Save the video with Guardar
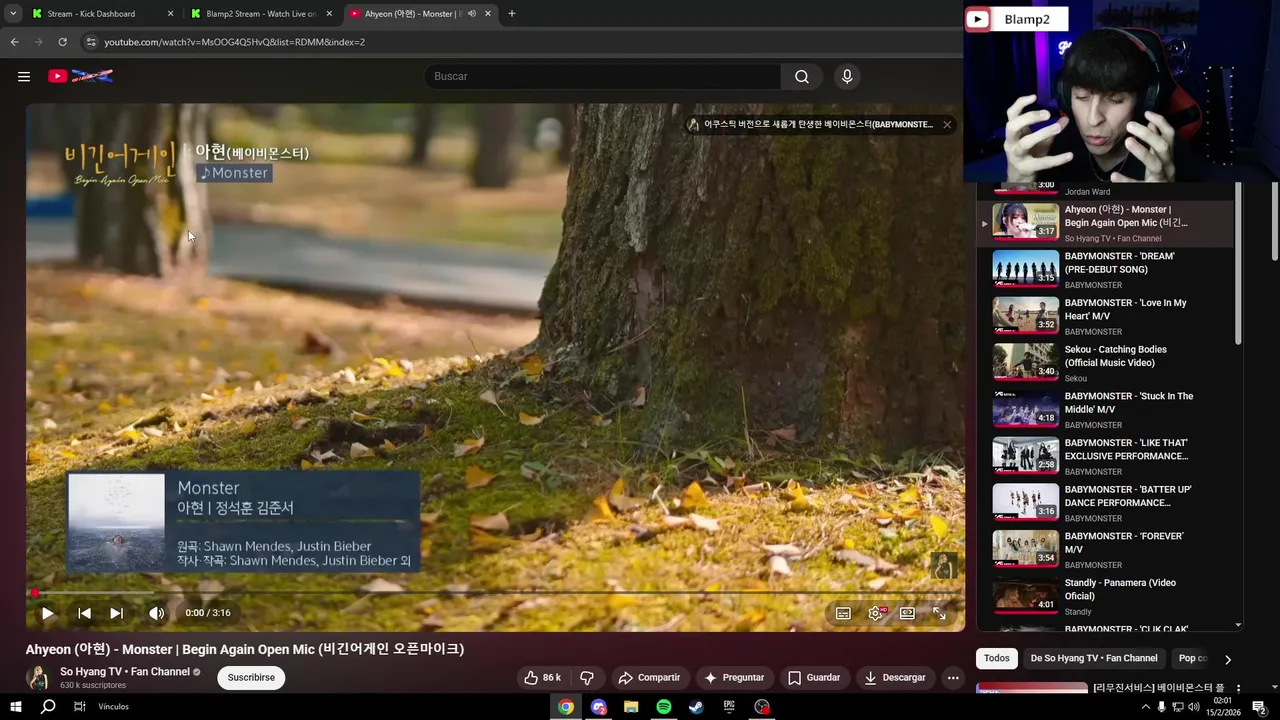The image size is (1280, 720). pos(813,677)
